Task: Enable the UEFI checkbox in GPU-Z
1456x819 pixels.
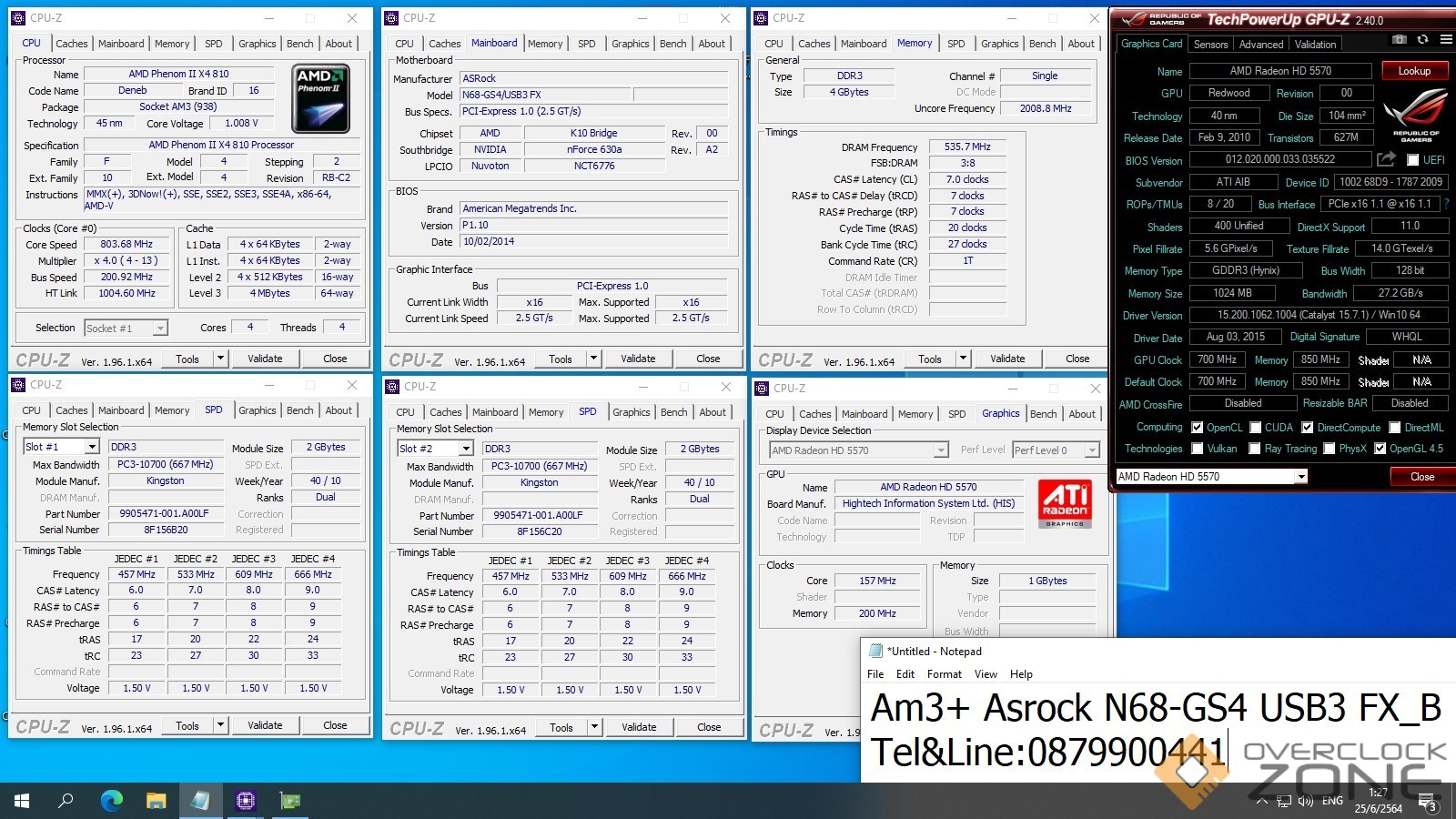Action: (x=1412, y=160)
